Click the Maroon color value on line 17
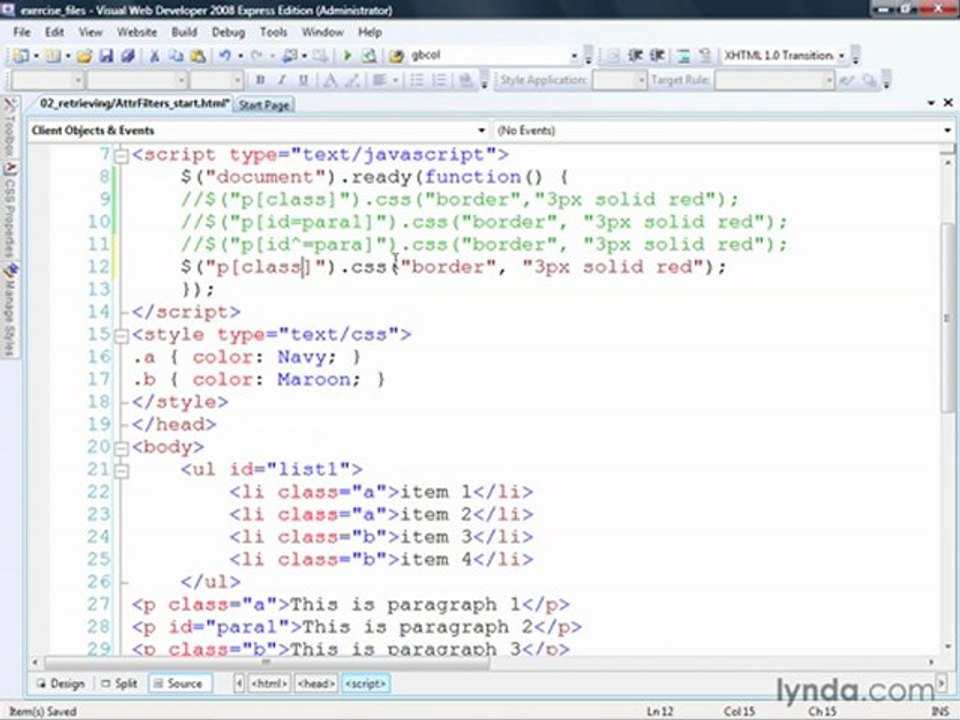The image size is (960, 720). [x=314, y=380]
